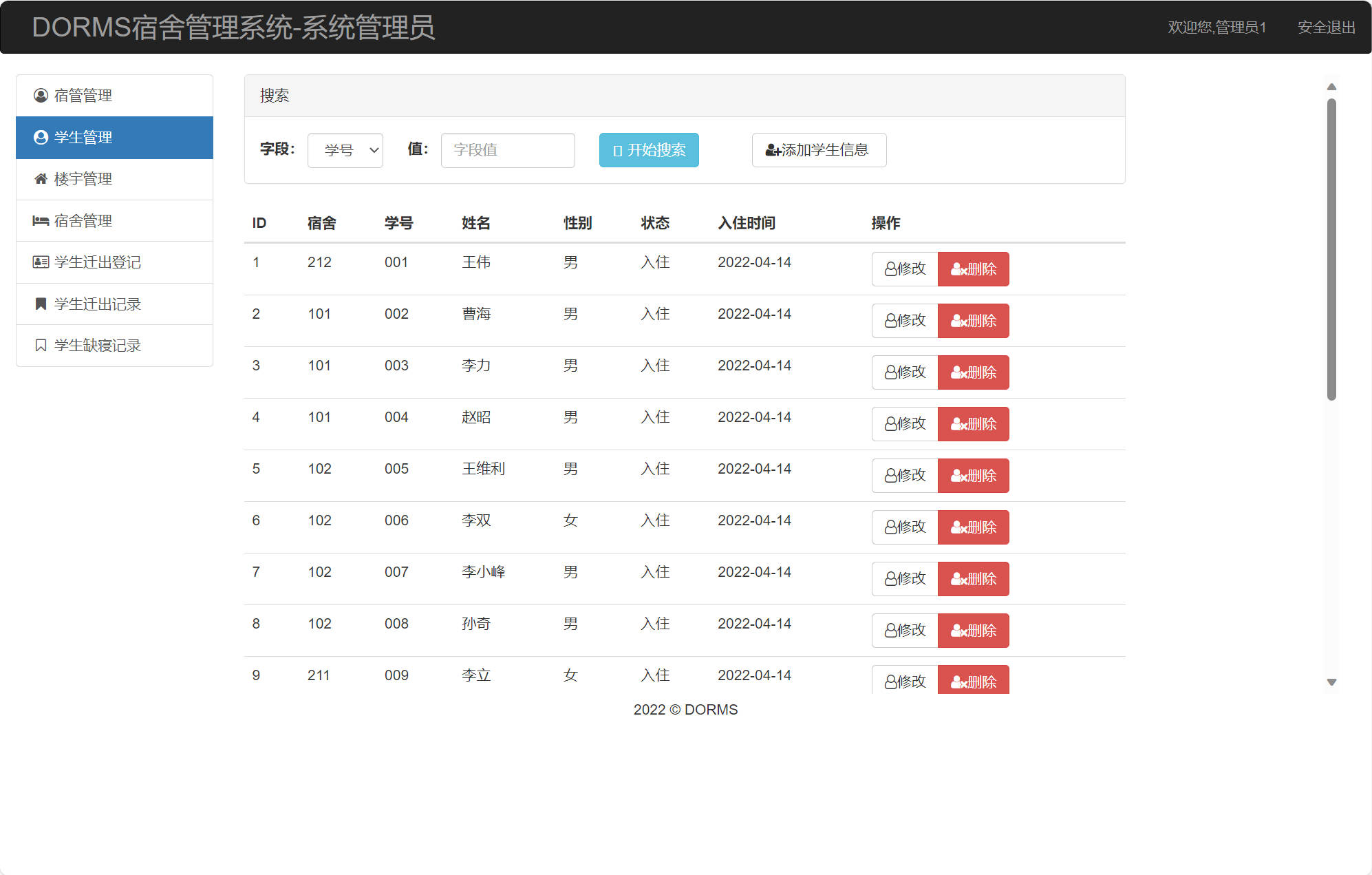The image size is (1372, 875).
Task: Click 修改 for student 李双
Action: pyautogui.click(x=903, y=527)
